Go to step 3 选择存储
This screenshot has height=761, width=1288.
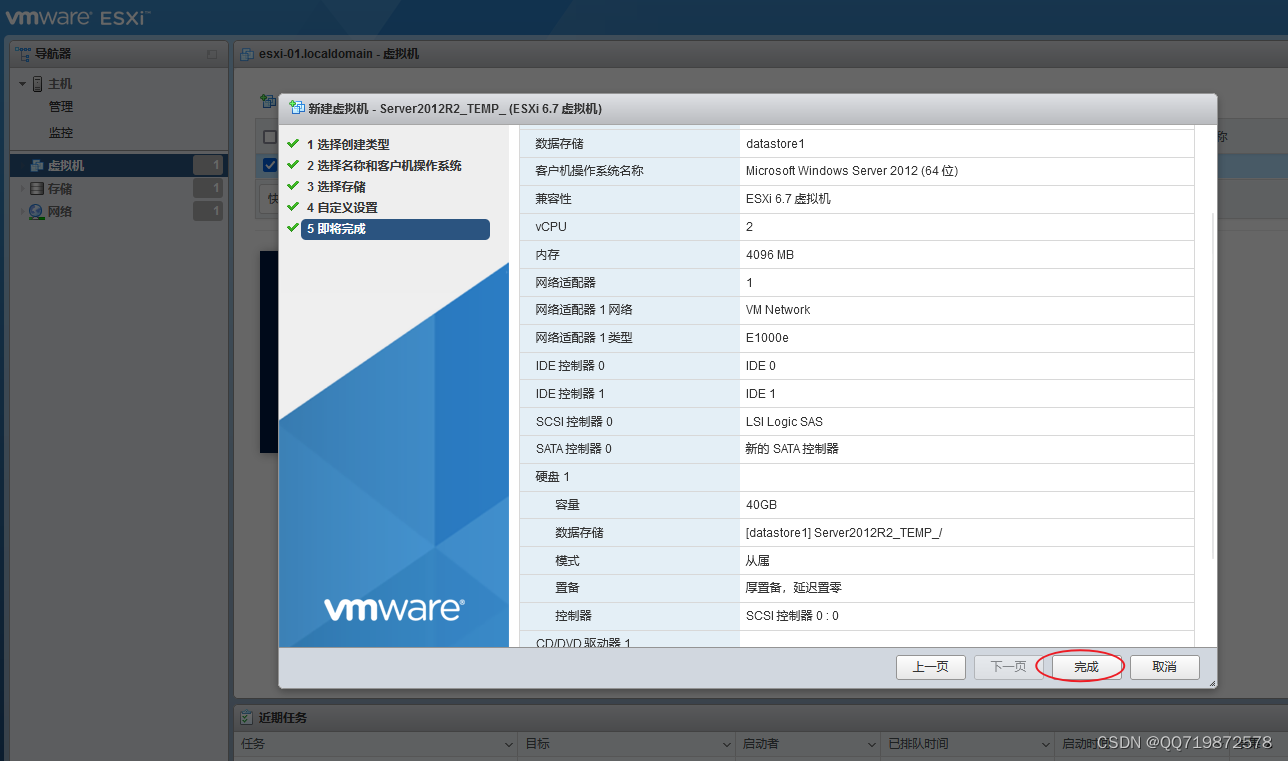336,187
